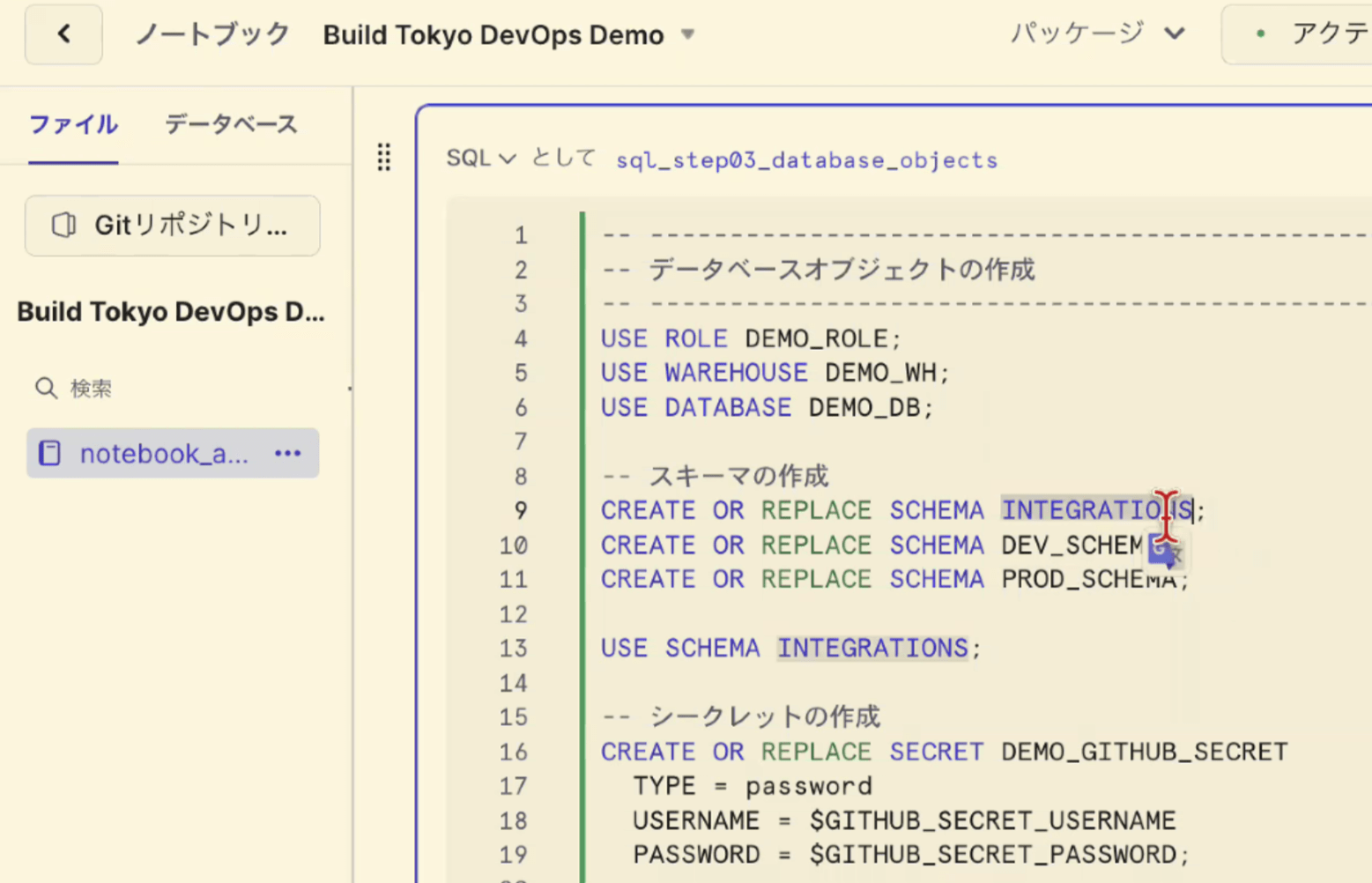
Task: Click PROD_SCHEMA on line 11
Action: tap(1089, 580)
